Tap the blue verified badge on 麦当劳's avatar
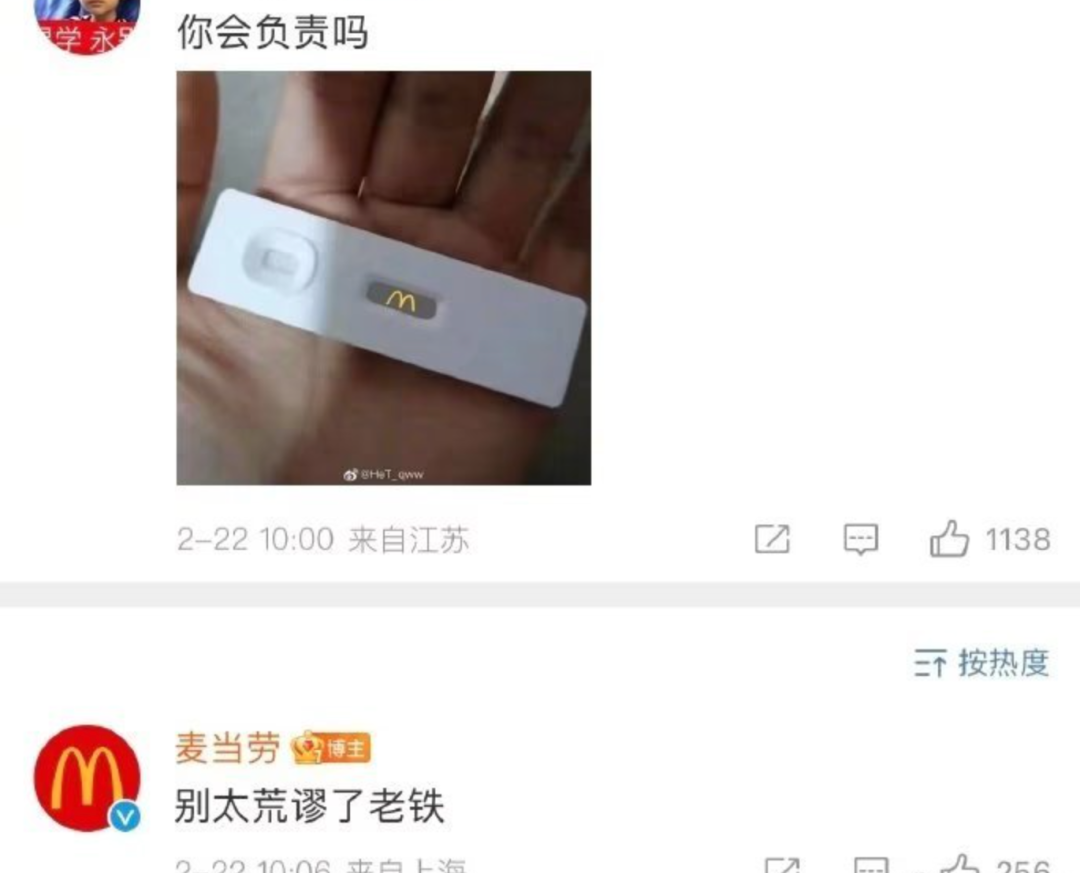The height and width of the screenshot is (873, 1080). point(125,817)
